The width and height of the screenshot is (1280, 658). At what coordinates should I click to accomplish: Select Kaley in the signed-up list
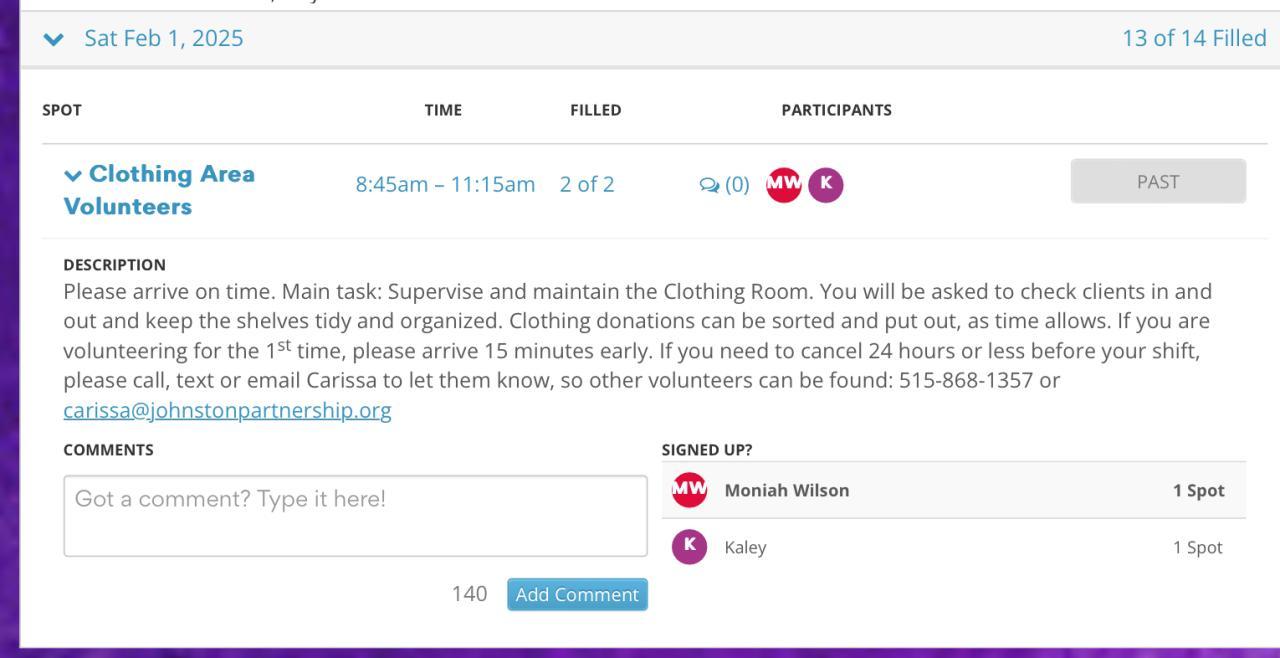coord(745,548)
